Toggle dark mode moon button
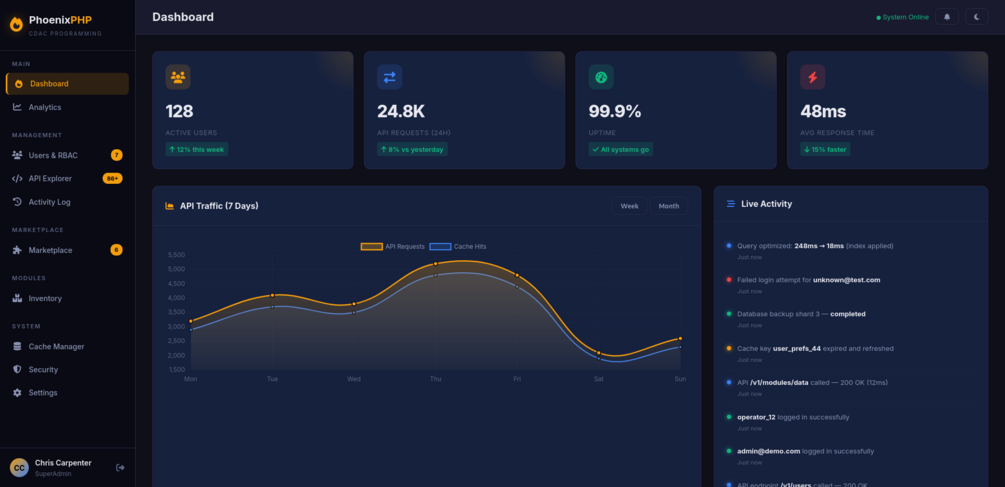This screenshot has width=1005, height=487. click(x=976, y=17)
